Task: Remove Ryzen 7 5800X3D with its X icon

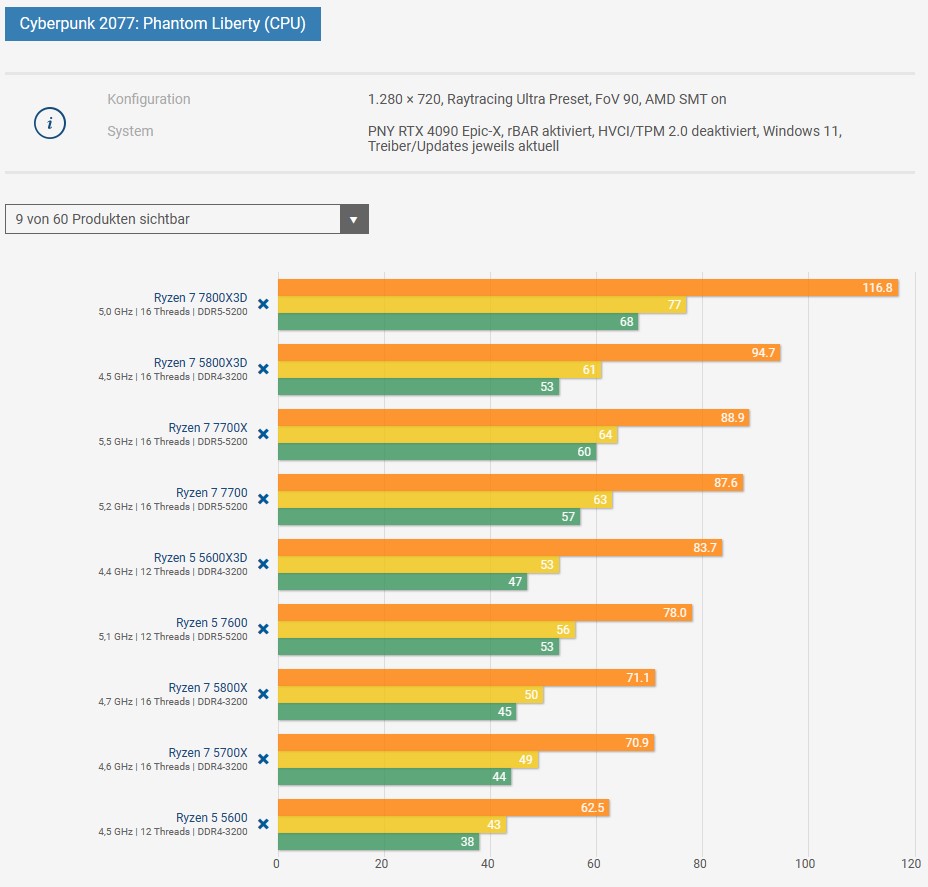Action: (263, 369)
